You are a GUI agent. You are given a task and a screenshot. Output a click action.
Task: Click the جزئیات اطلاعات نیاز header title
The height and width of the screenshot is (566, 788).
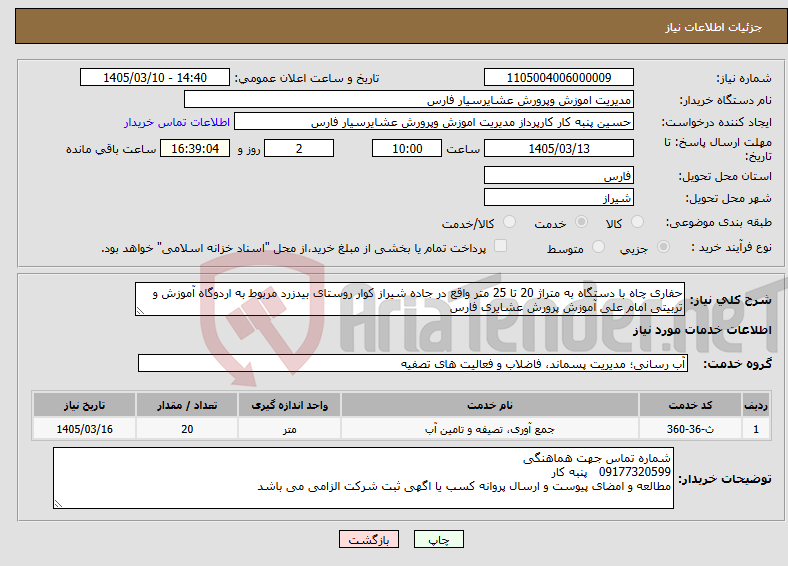coord(713,27)
